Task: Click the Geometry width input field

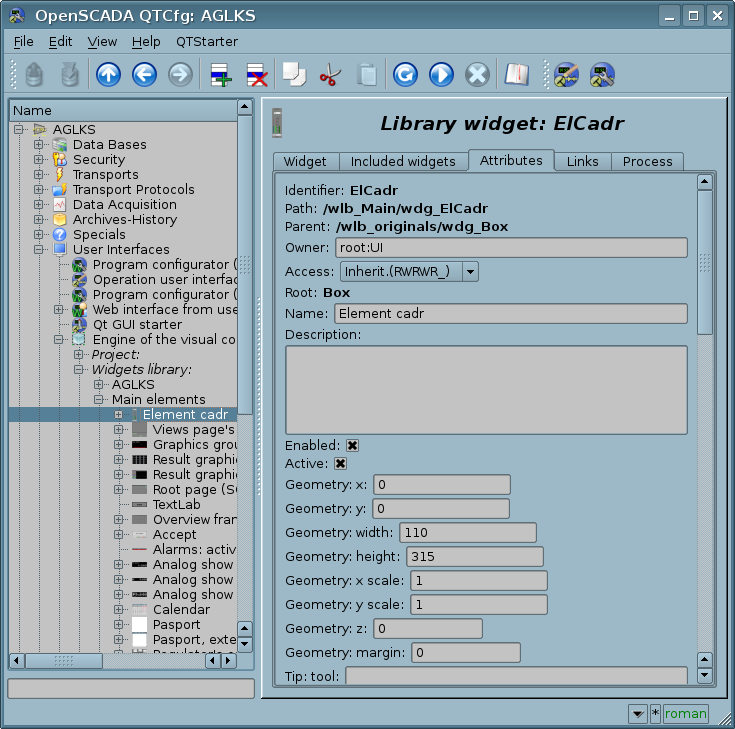Action: coord(467,533)
